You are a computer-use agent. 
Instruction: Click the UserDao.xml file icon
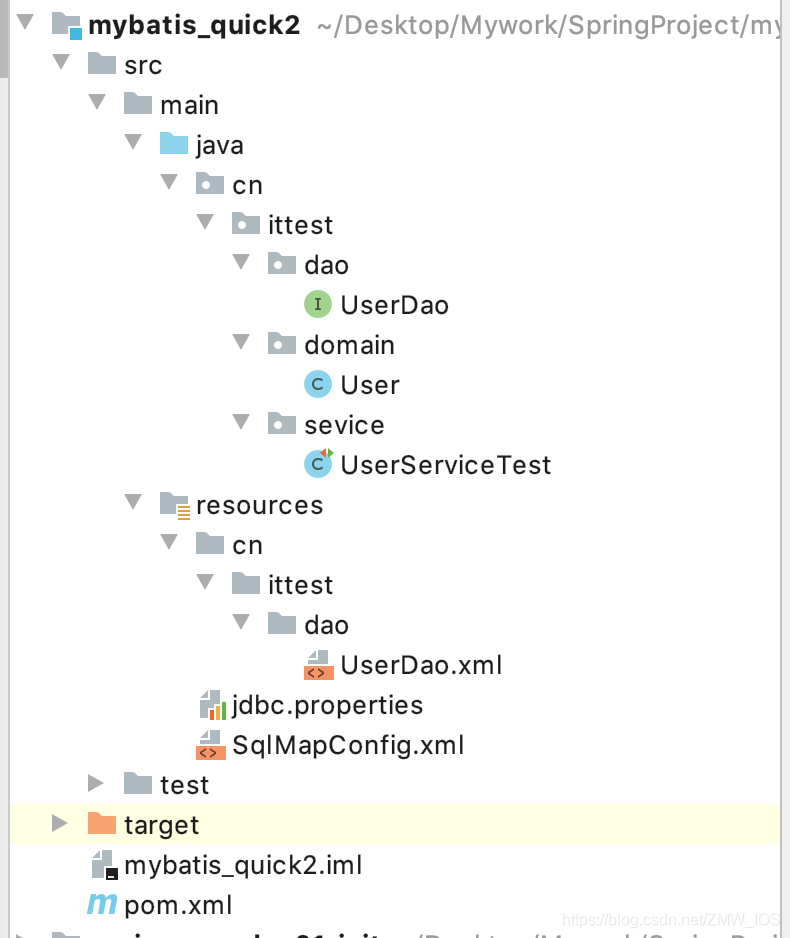point(318,665)
